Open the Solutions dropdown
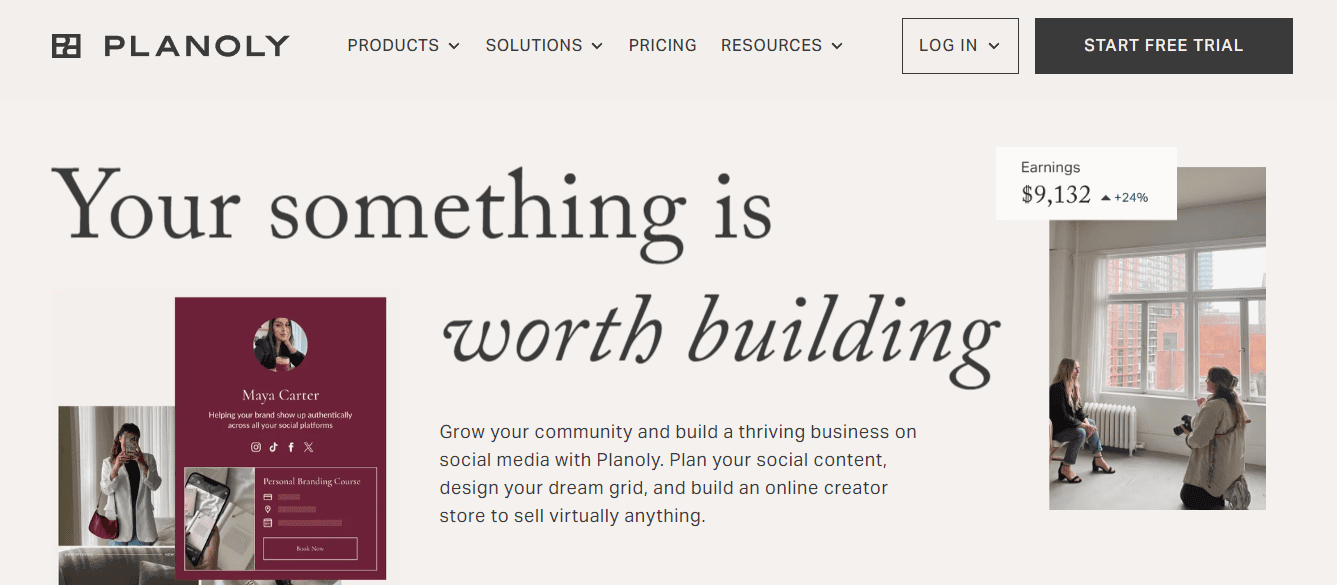Screen dimensions: 1337x585 pos(544,46)
